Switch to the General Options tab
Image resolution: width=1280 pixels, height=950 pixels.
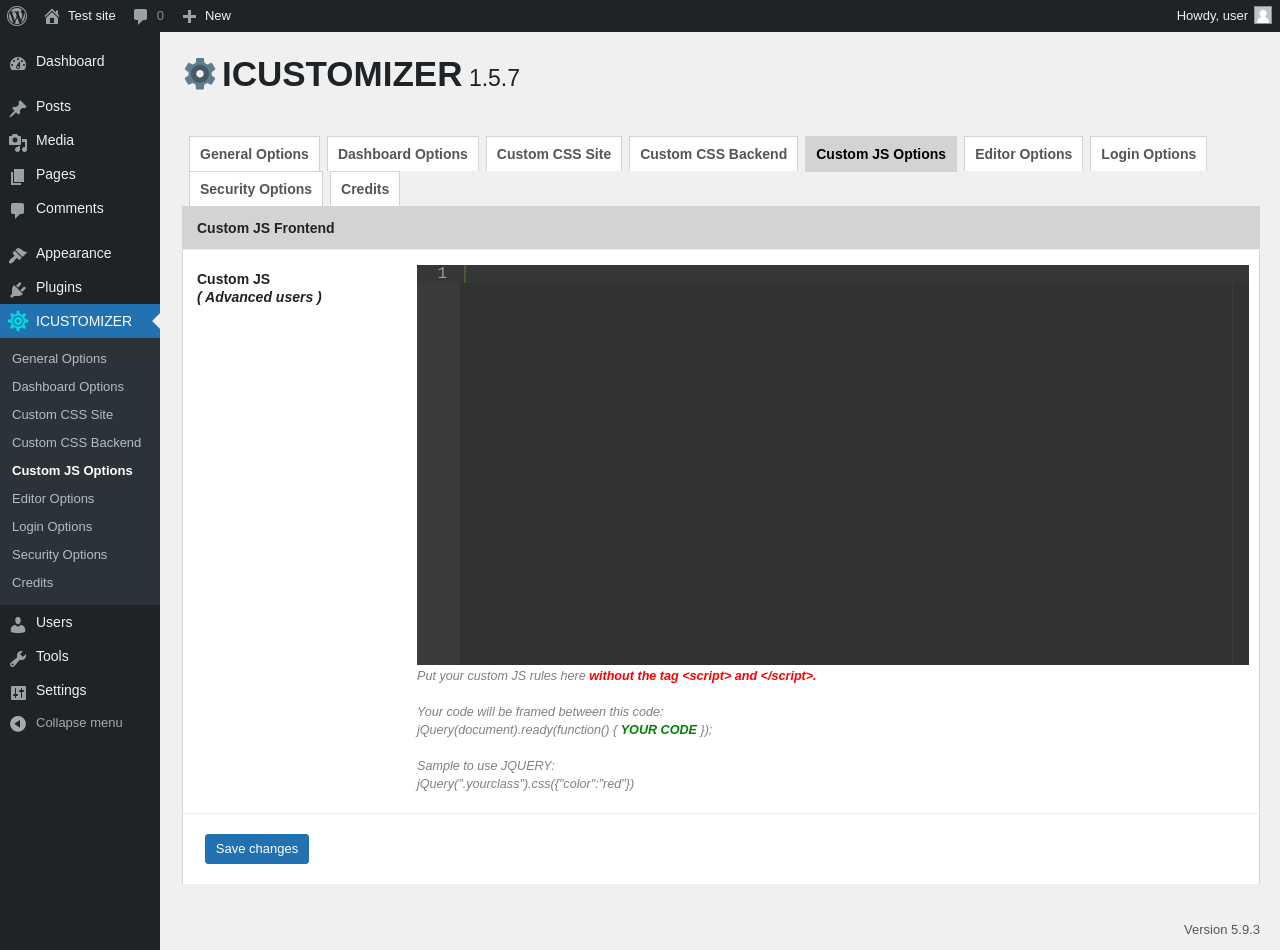click(254, 154)
